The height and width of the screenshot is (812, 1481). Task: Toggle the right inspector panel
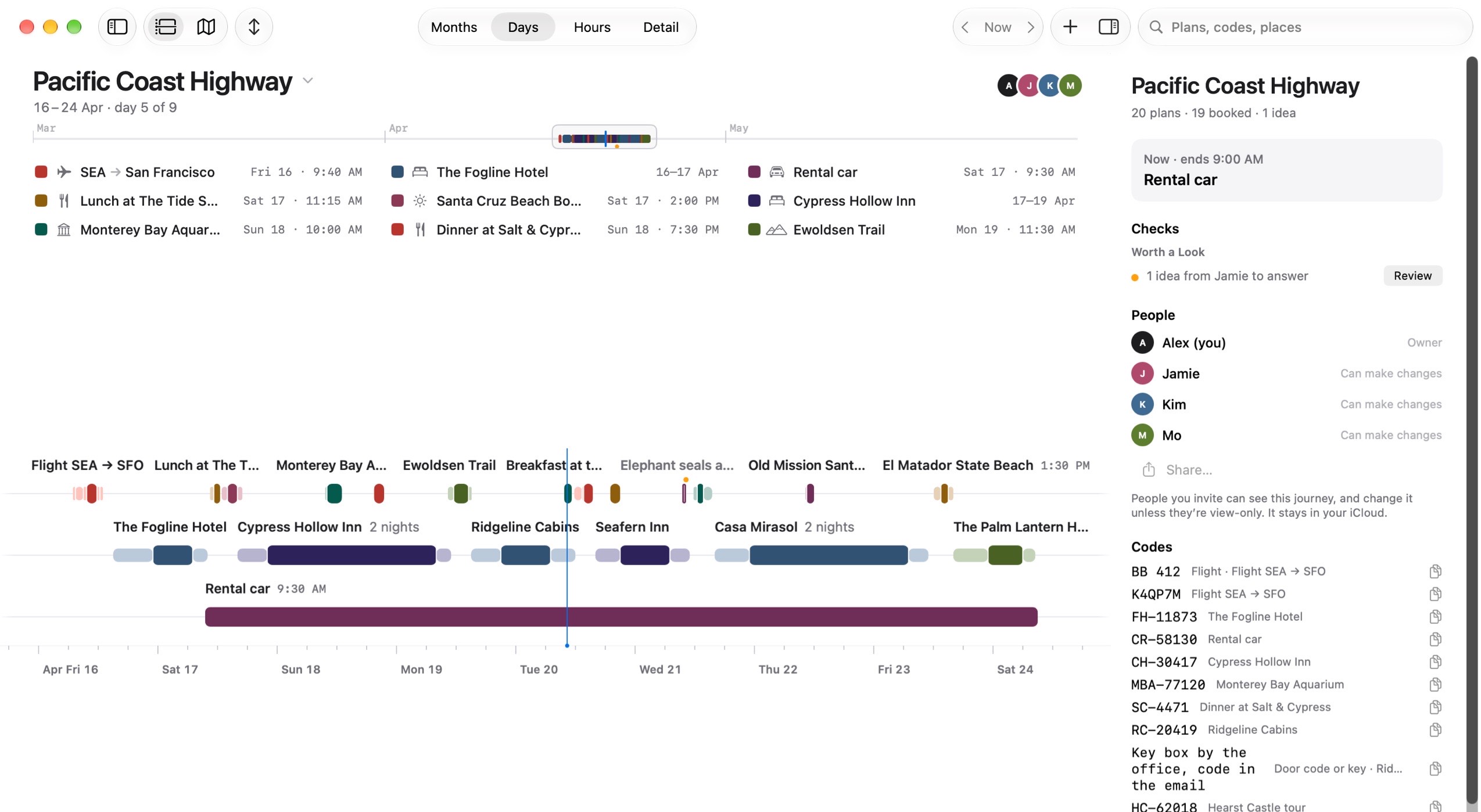[1109, 27]
